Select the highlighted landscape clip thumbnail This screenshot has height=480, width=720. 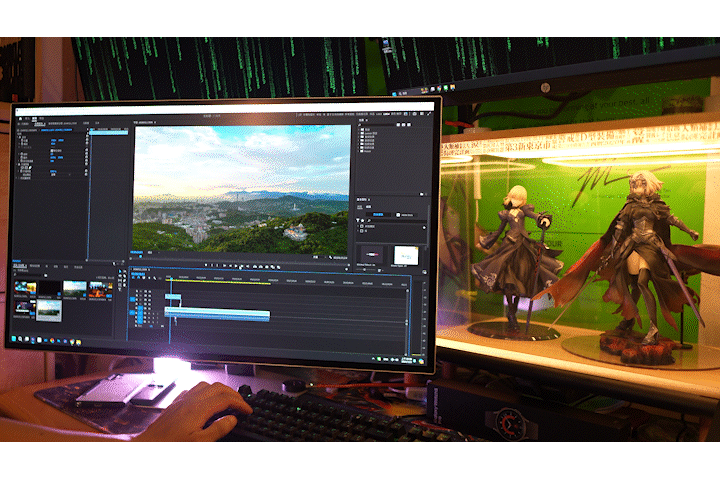click(x=49, y=311)
